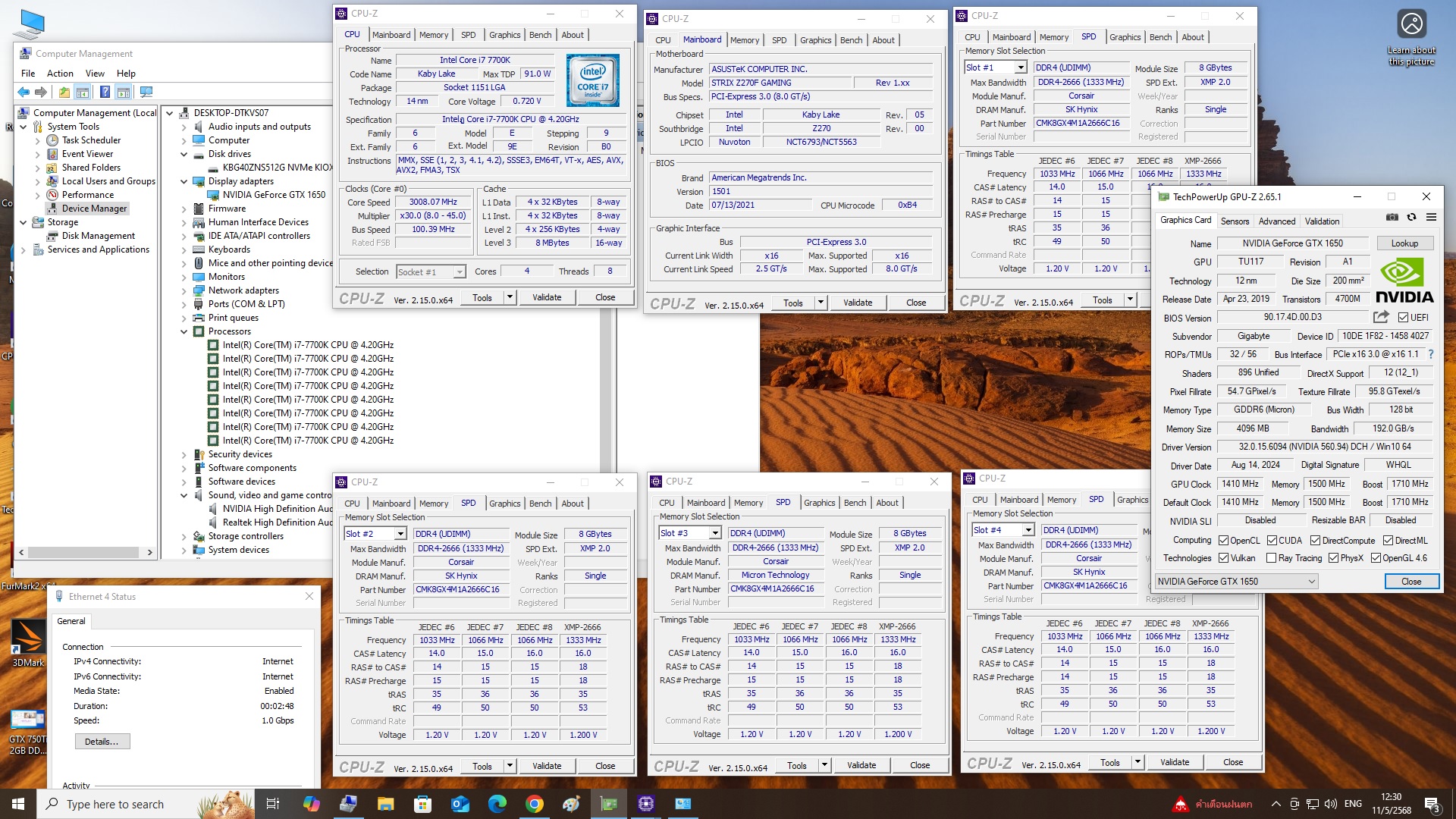
Task: Toggle the CUDA checkbox in GPU-Z
Action: (1272, 541)
